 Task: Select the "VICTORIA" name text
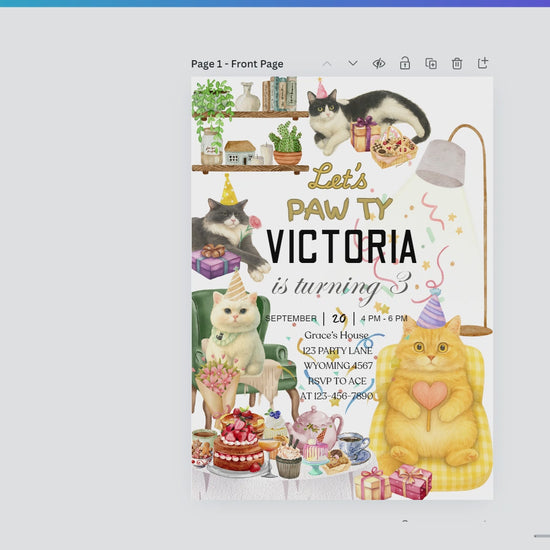(341, 247)
